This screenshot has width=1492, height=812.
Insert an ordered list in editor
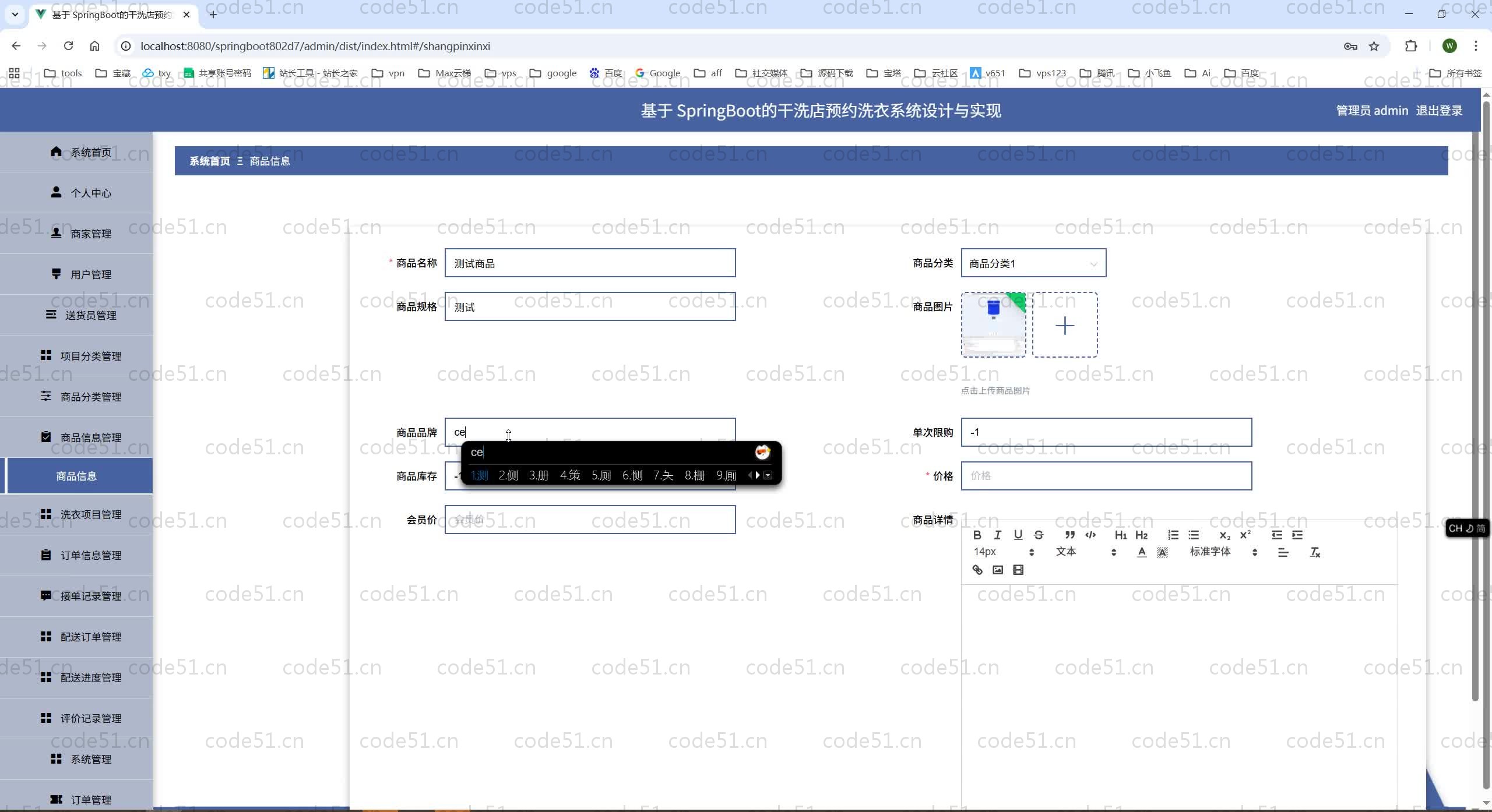point(1173,535)
